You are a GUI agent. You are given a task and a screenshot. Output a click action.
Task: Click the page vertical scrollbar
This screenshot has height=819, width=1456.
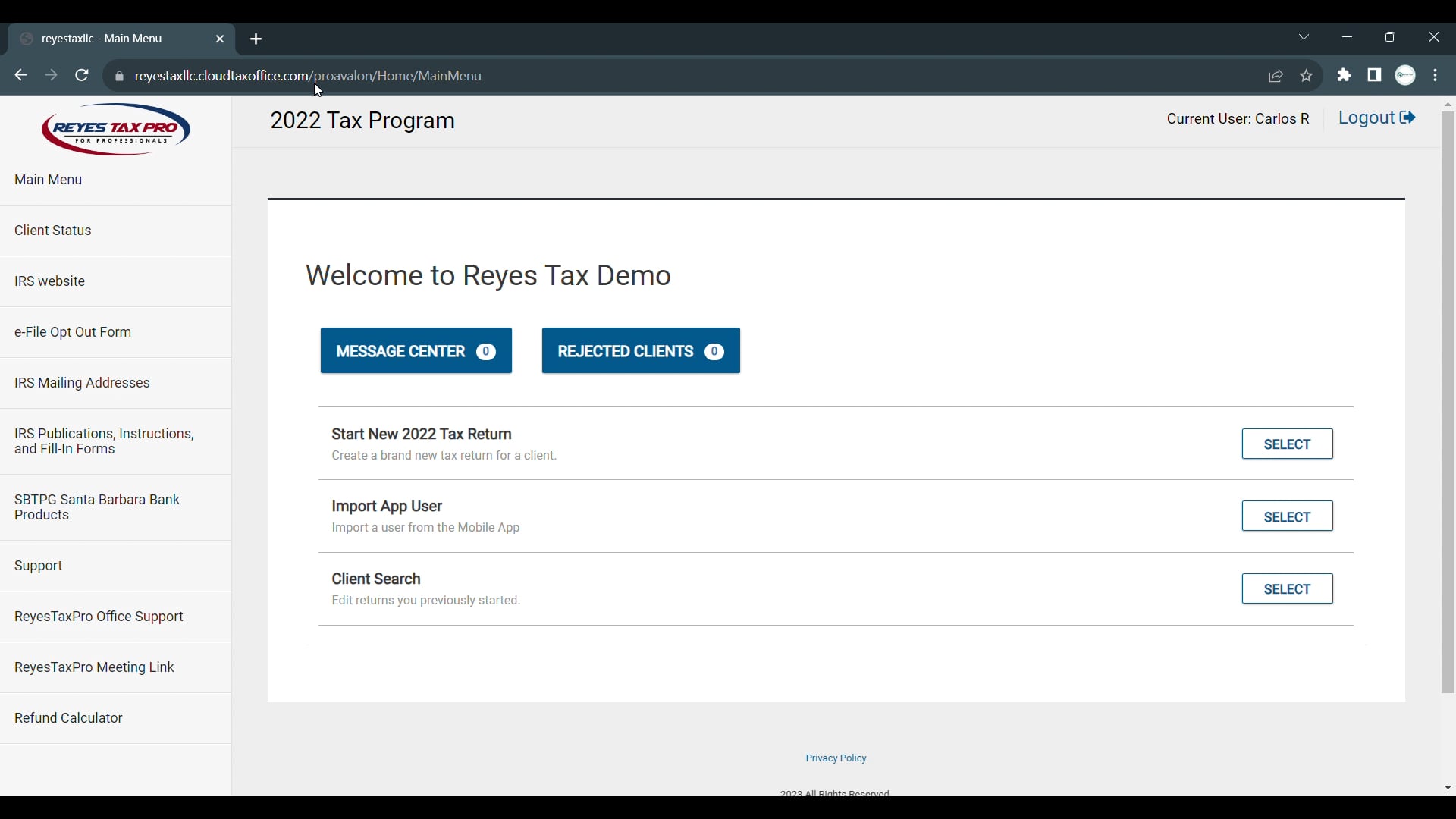(x=1448, y=402)
